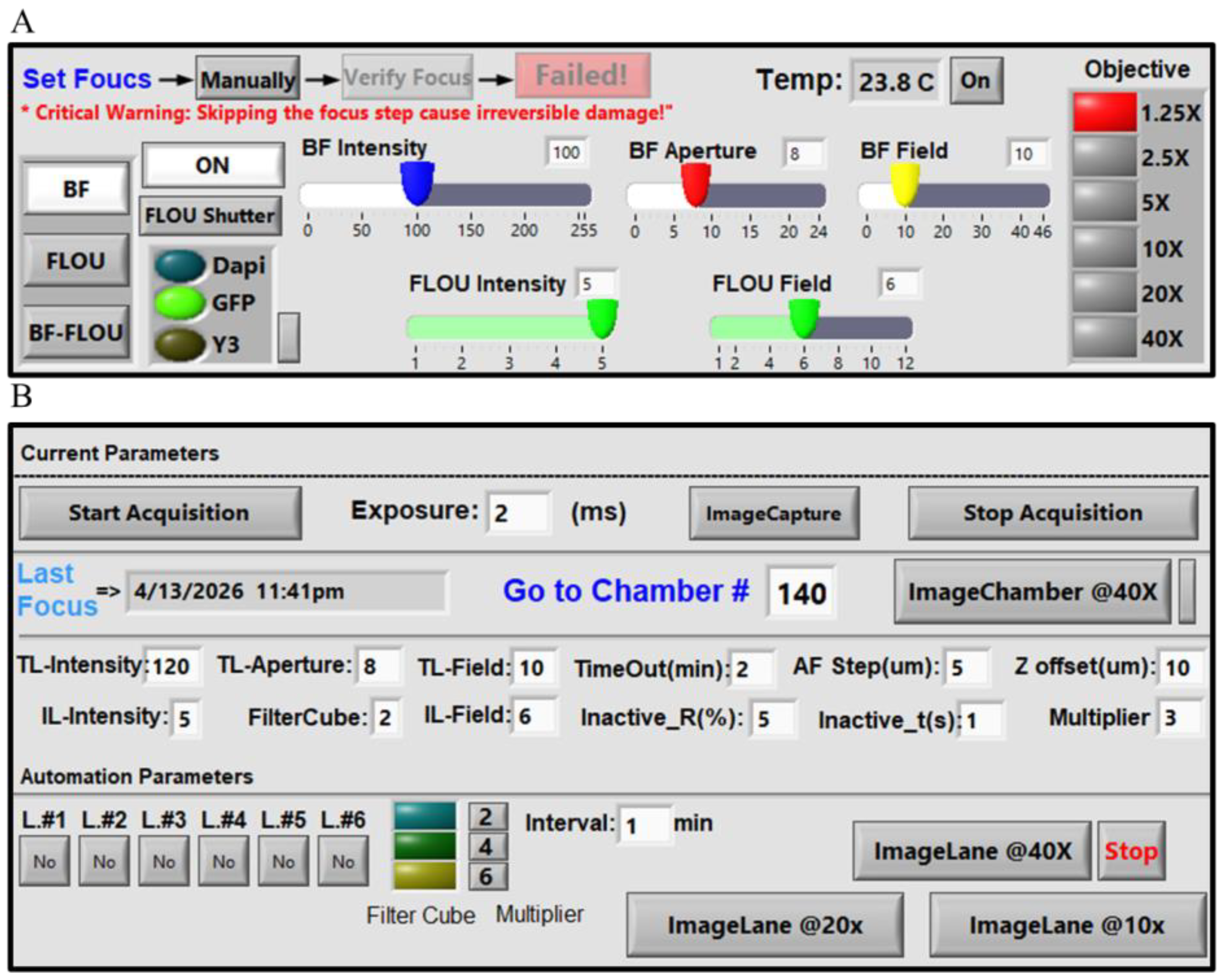The width and height of the screenshot is (1222, 980).
Task: Toggle lane L.#6 No button
Action: (343, 861)
